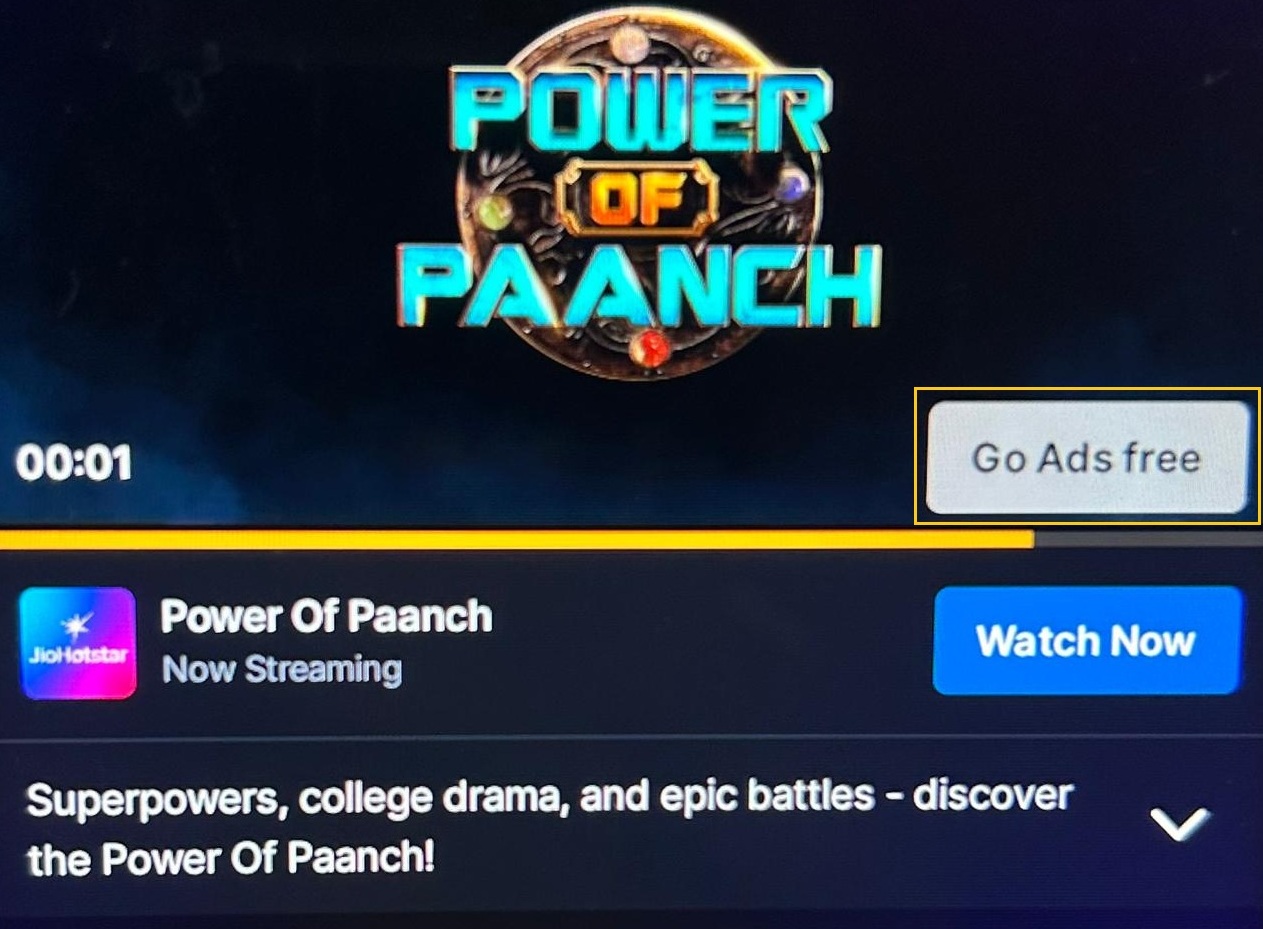Screen dimensions: 1263x929
Task: Click the gray unfilled part of progress bar
Action: 1148,540
